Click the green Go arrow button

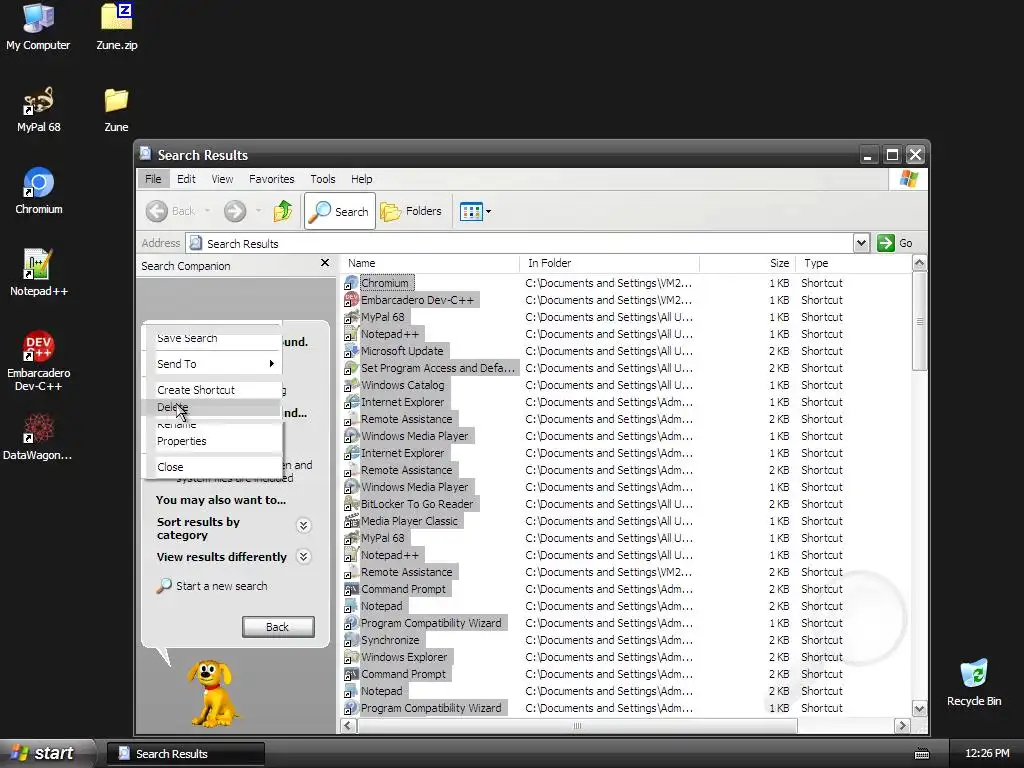click(886, 243)
